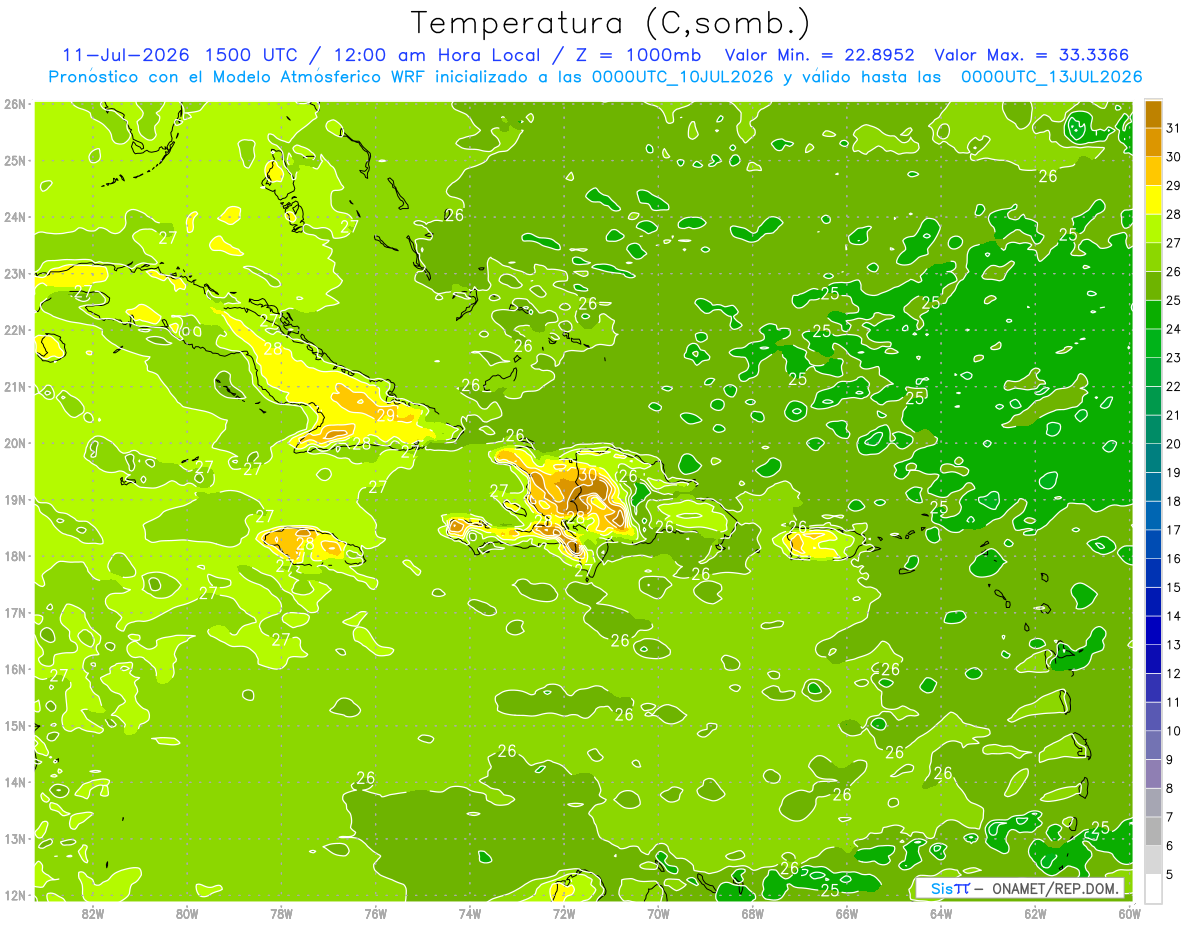Click the 12N latitude axis label

pos(15,895)
